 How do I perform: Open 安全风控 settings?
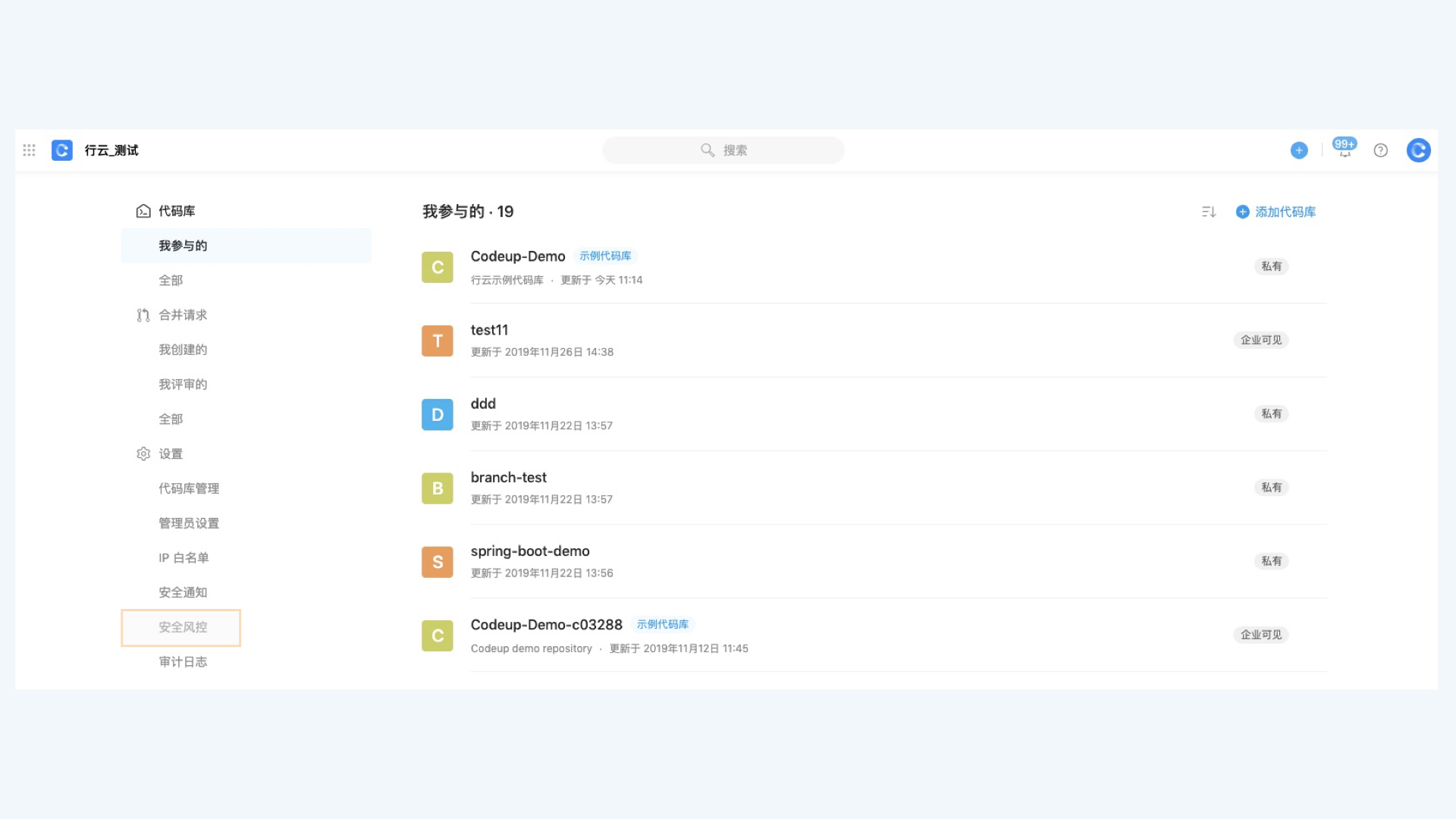pos(181,627)
